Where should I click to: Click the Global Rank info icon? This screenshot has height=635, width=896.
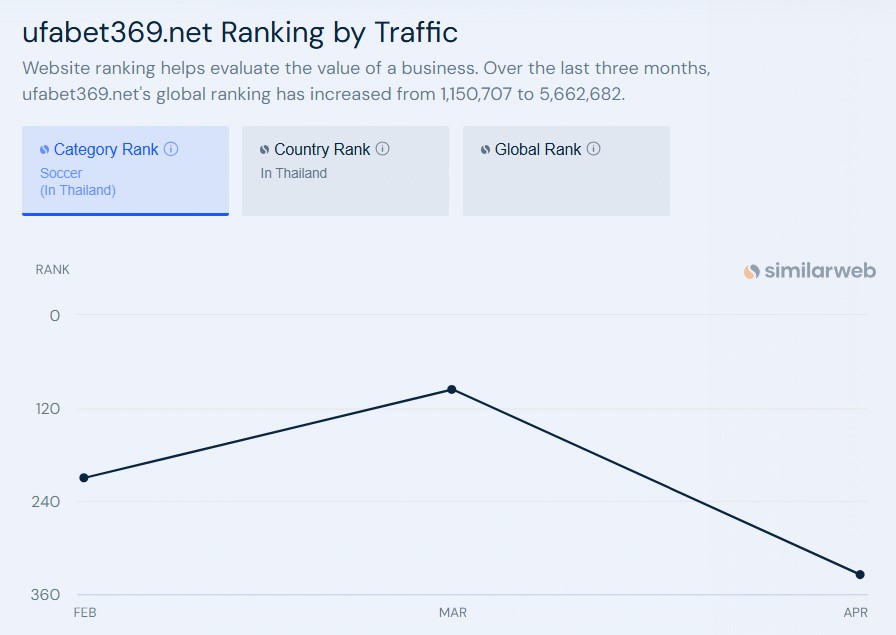click(594, 149)
